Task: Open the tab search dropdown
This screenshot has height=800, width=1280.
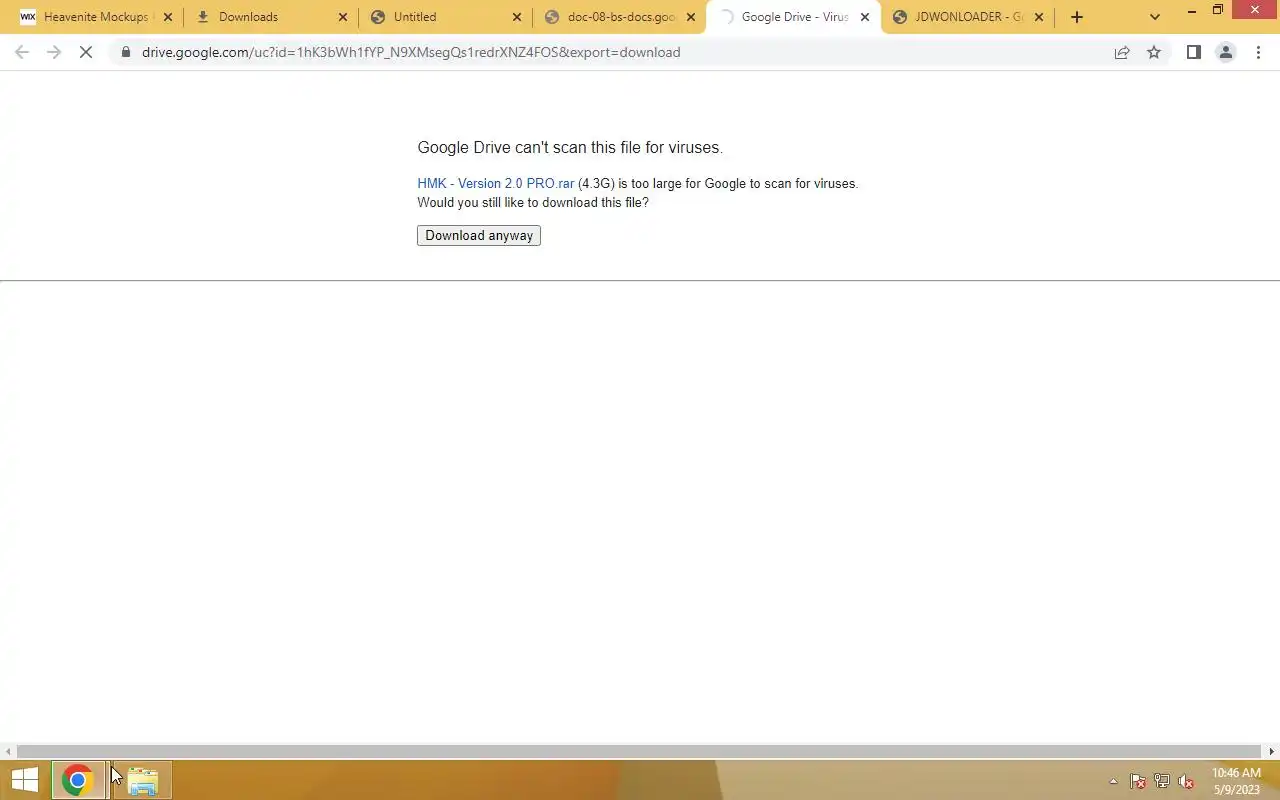Action: [1155, 17]
